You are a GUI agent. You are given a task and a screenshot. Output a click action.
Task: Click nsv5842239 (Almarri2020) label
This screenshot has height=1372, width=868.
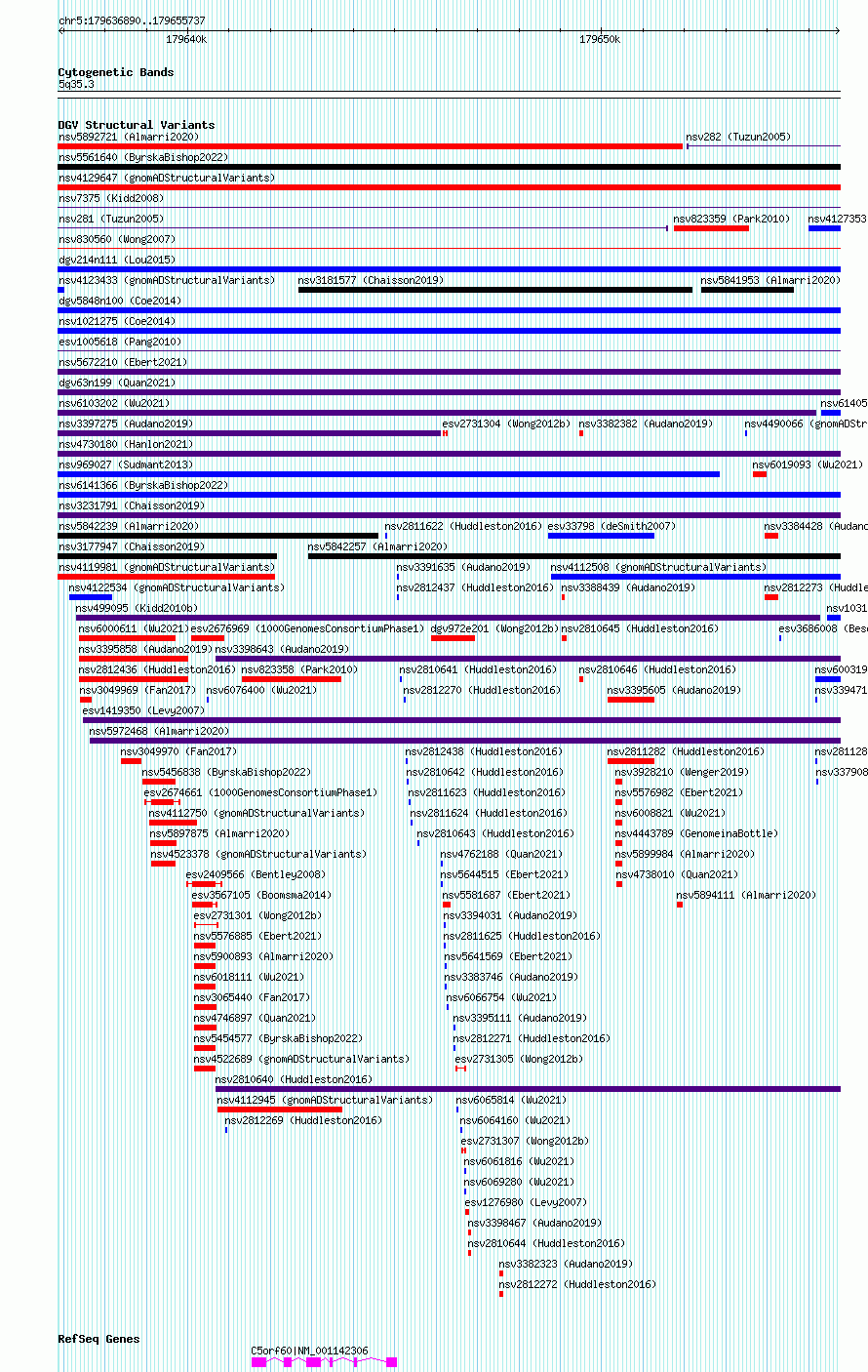click(129, 526)
